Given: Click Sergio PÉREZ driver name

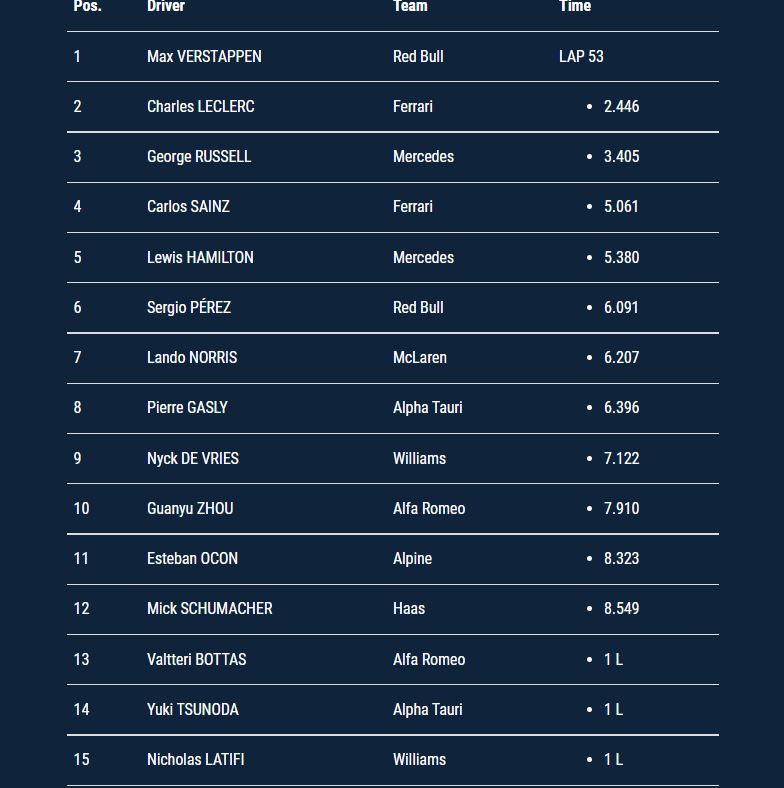Looking at the screenshot, I should point(189,307).
